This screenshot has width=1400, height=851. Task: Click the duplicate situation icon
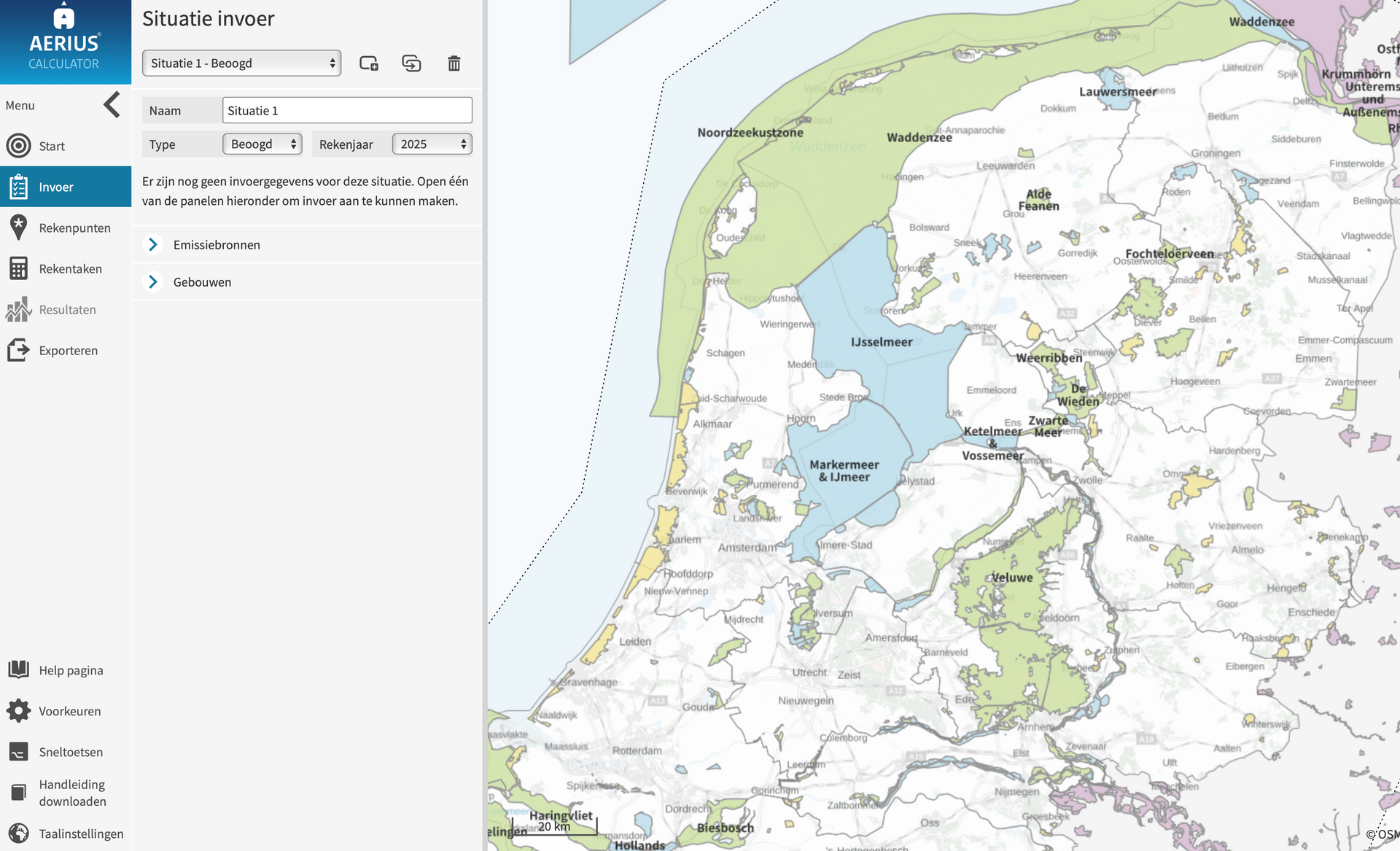411,63
